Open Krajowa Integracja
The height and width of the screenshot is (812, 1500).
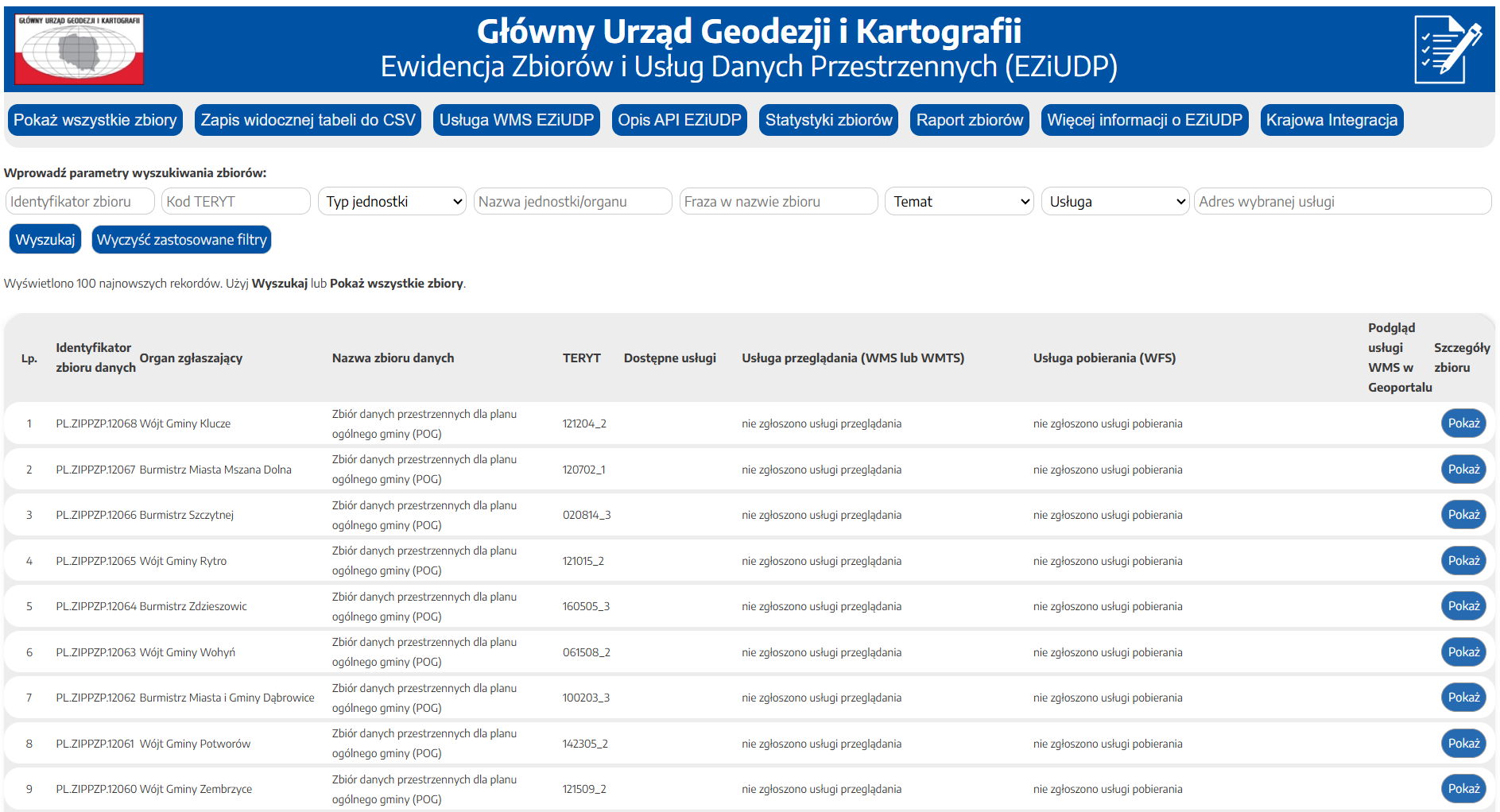1331,120
